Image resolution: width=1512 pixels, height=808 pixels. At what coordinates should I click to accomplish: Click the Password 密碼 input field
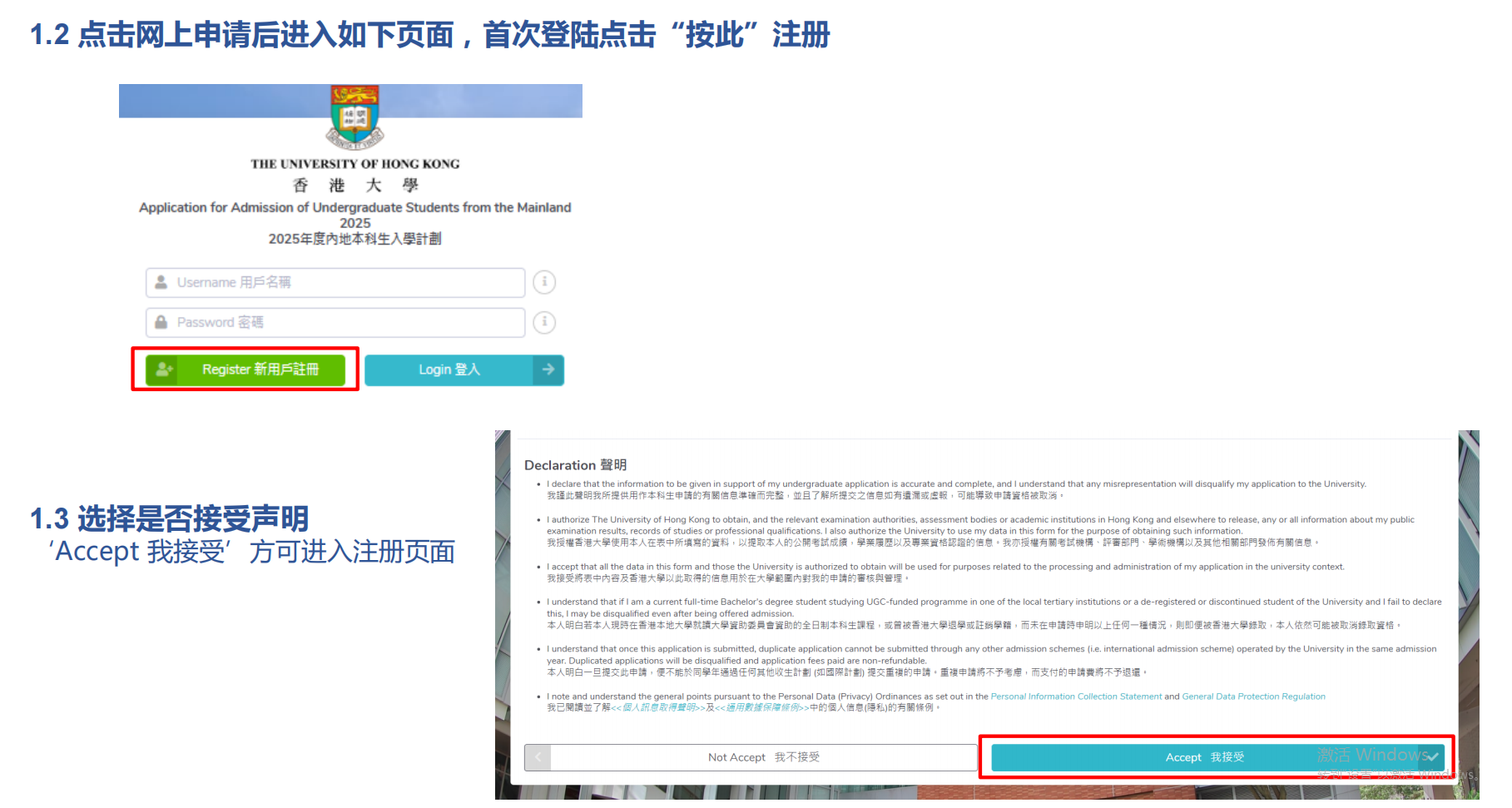tap(335, 322)
